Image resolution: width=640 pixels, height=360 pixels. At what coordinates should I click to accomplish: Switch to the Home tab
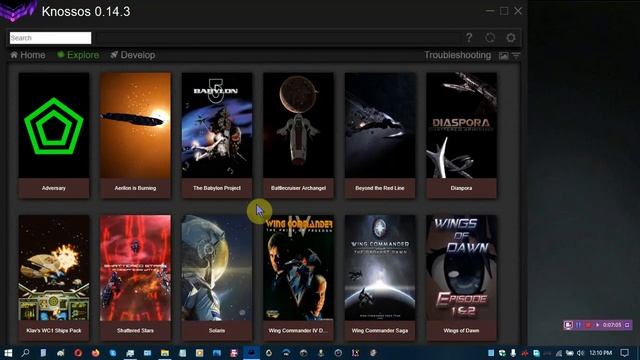tap(28, 55)
